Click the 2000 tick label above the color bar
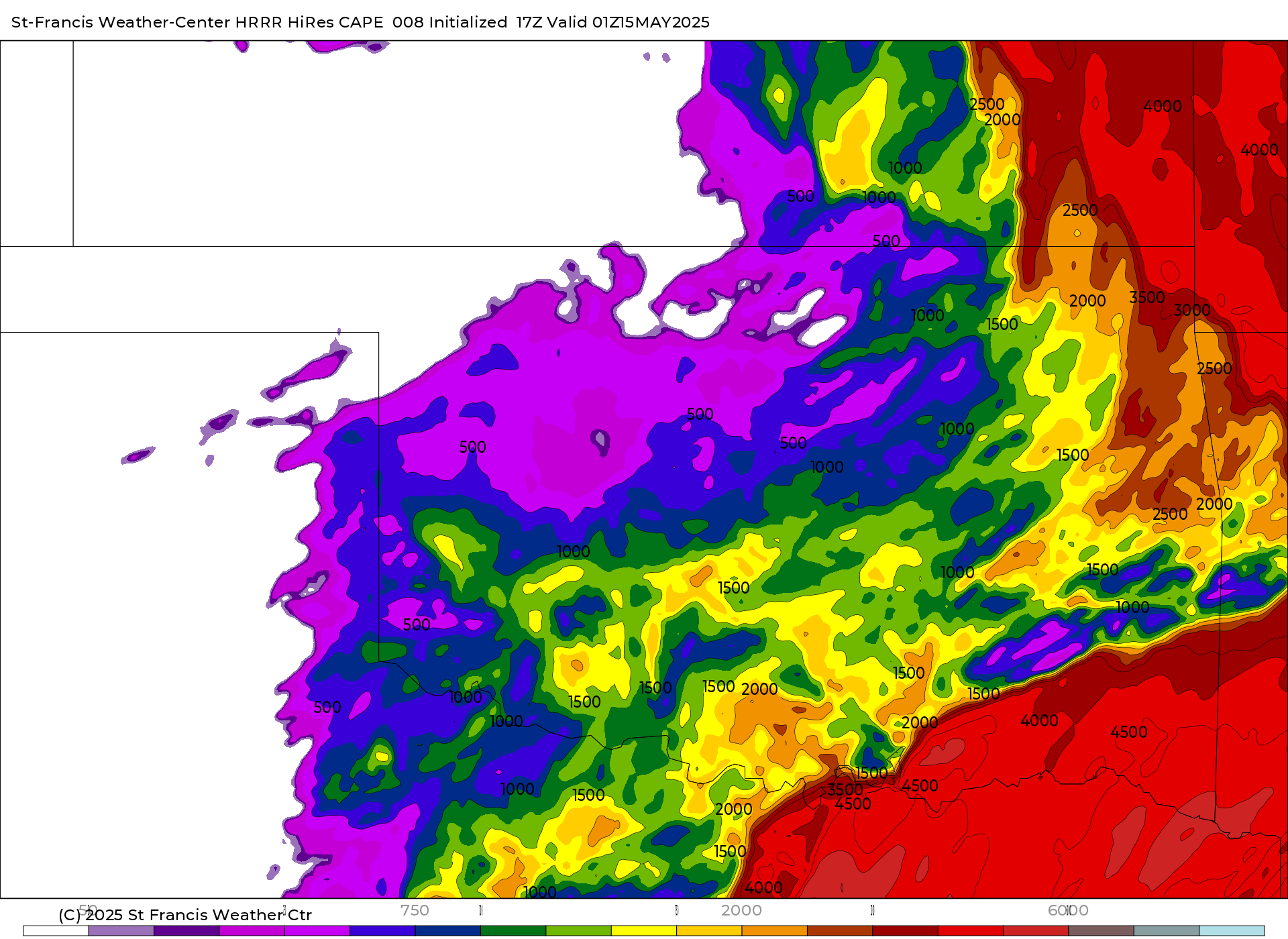 741,910
